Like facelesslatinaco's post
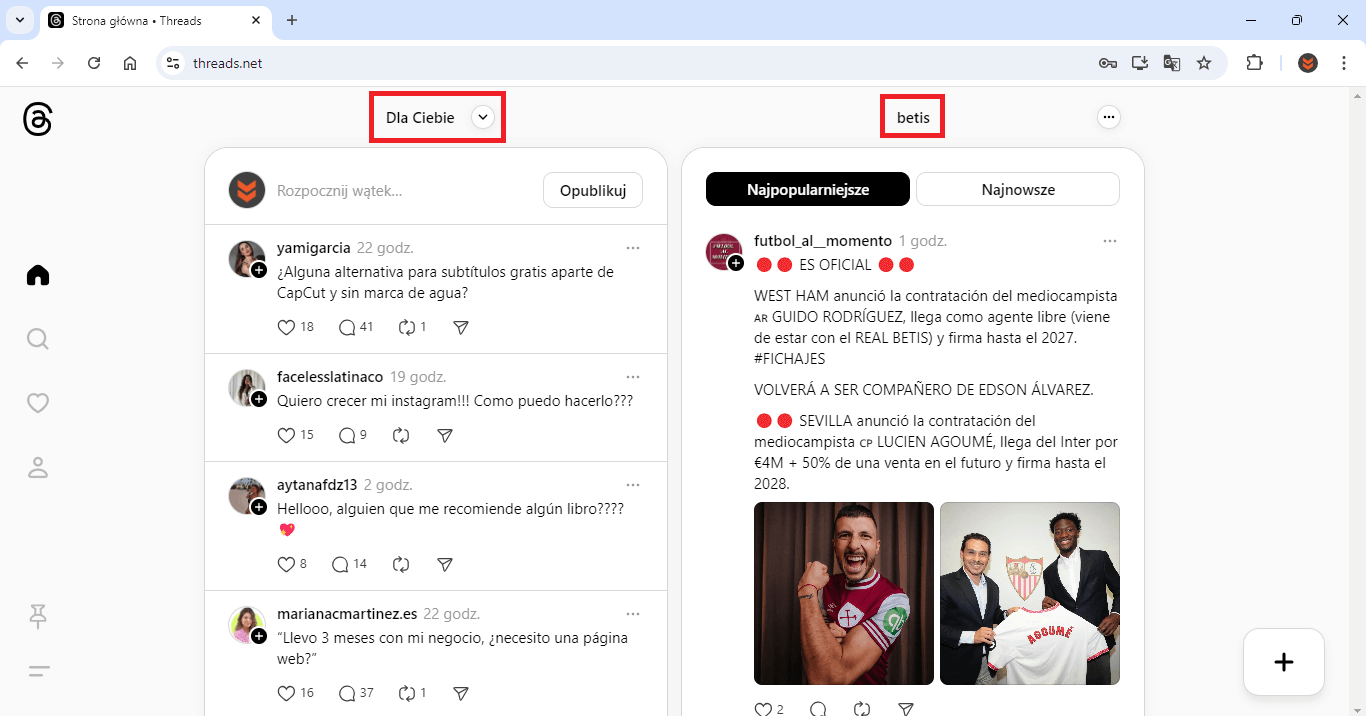Screen dimensions: 1366x716 (x=286, y=435)
